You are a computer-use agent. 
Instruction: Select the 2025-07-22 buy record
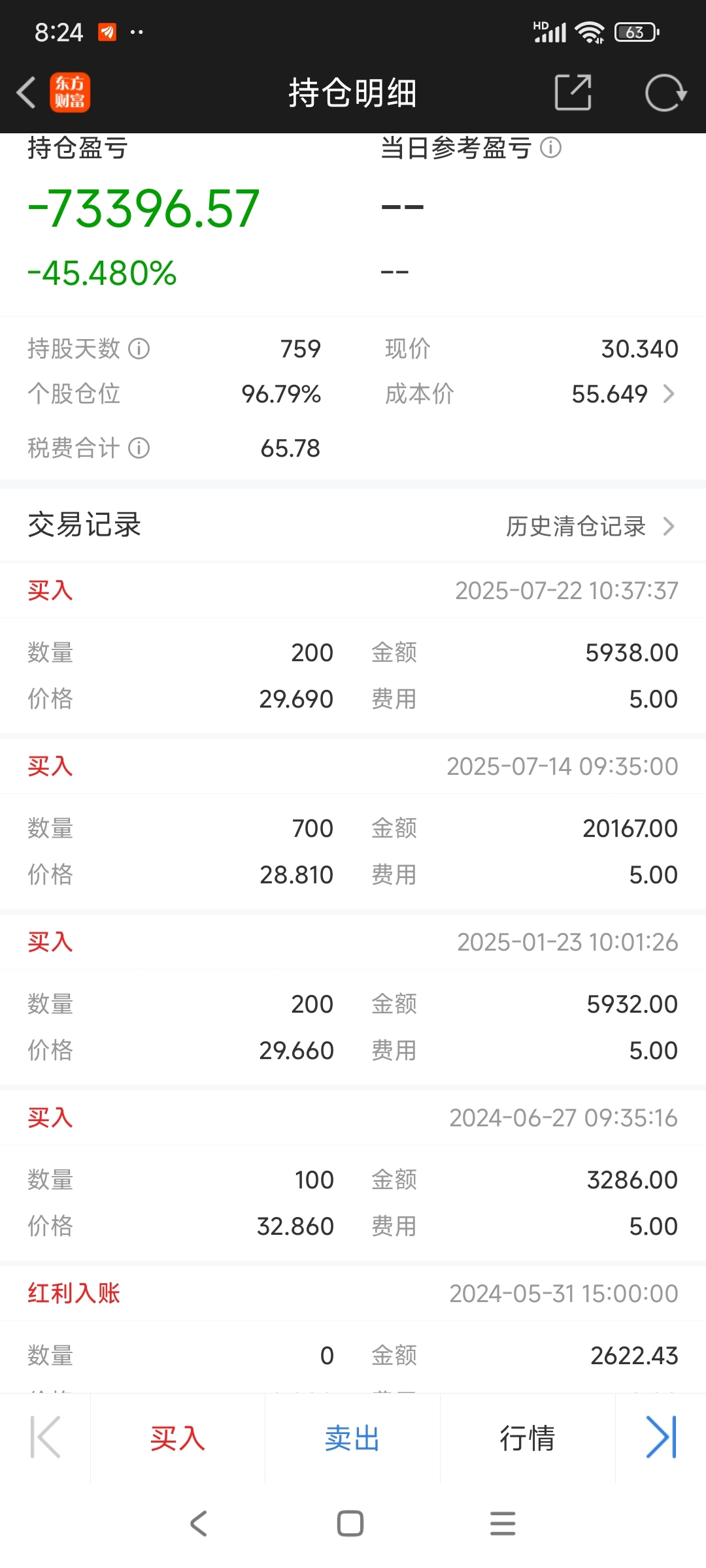point(353,648)
